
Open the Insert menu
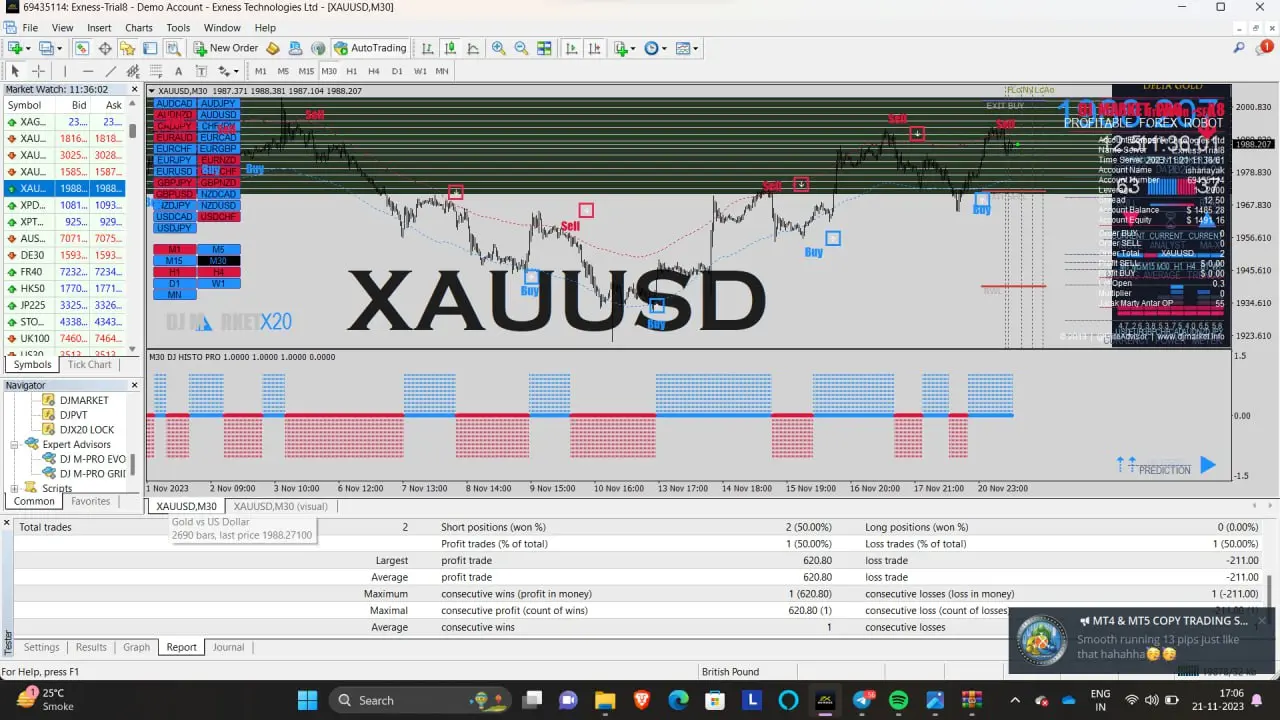[99, 28]
